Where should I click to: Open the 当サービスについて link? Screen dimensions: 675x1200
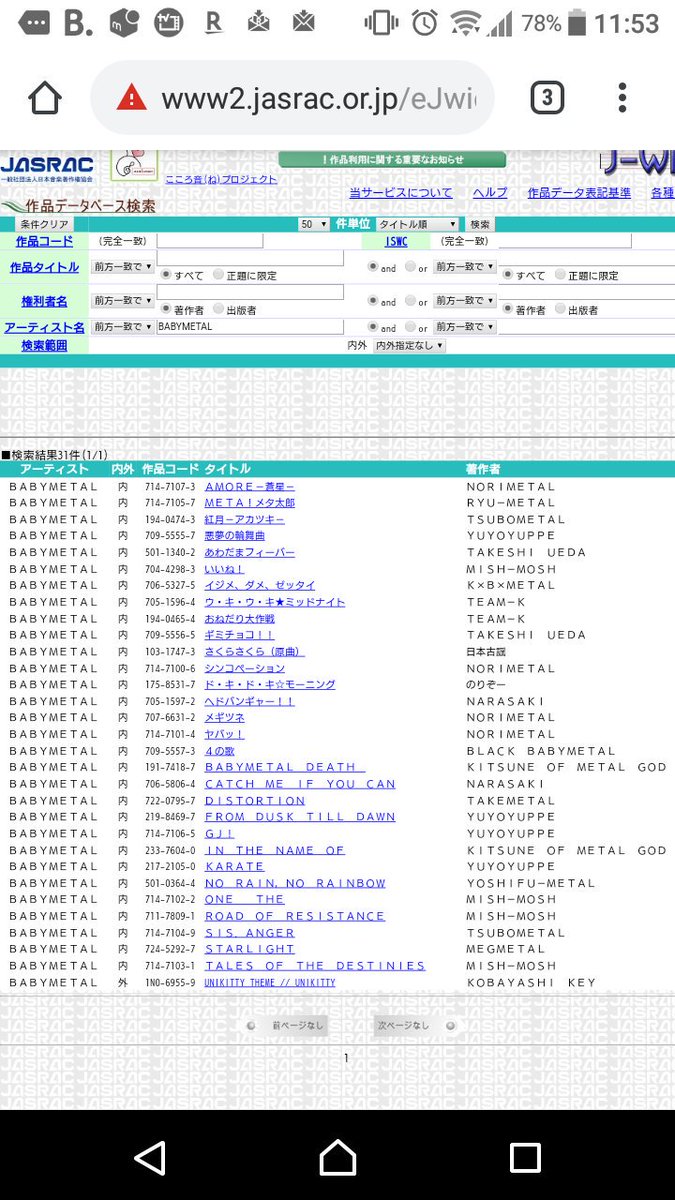400,193
